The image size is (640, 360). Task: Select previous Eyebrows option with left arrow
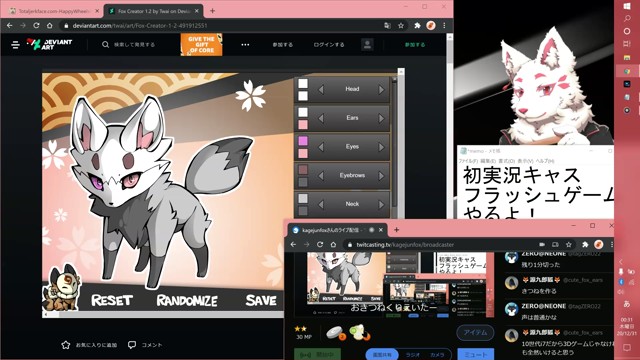(x=321, y=176)
